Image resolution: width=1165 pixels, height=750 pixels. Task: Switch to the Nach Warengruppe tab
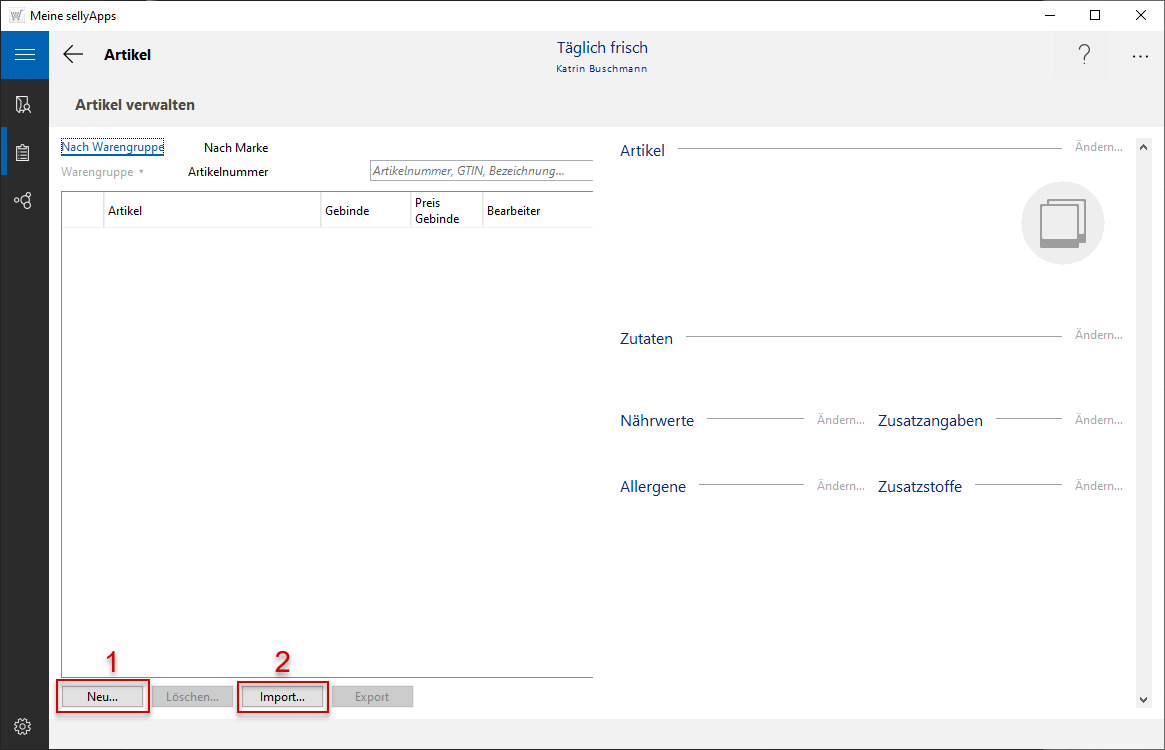click(112, 147)
